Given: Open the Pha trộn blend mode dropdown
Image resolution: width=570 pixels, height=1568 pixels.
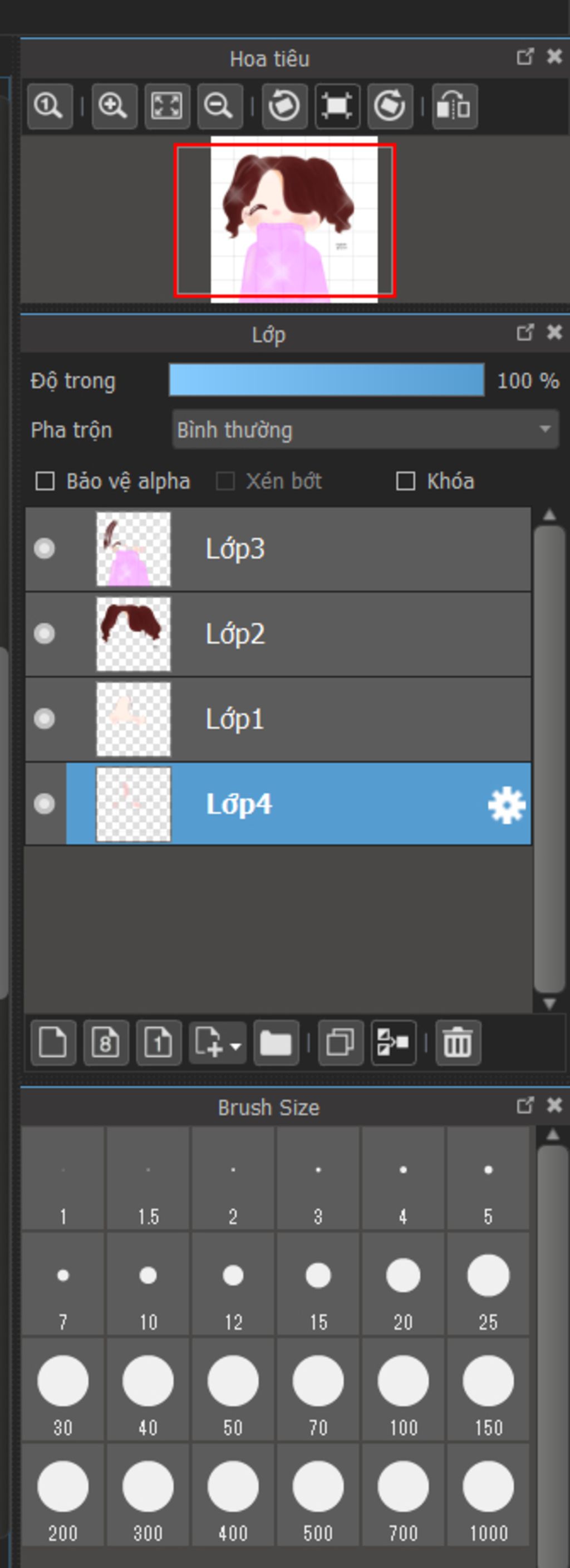Looking at the screenshot, I should (x=365, y=430).
